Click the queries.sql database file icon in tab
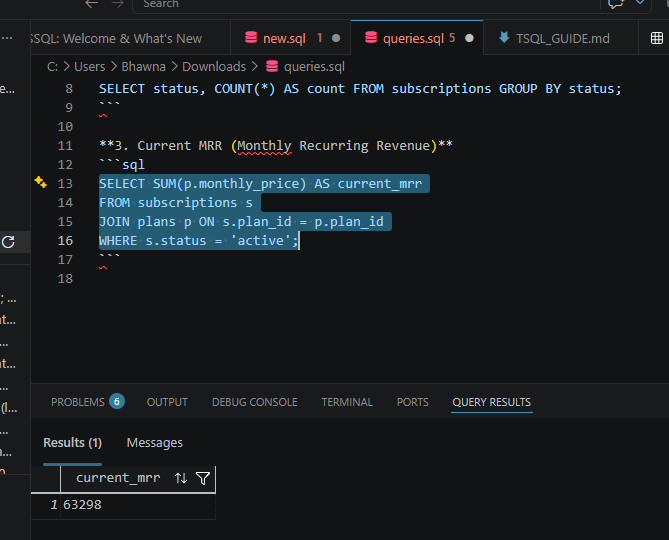This screenshot has width=669, height=540. pos(371,38)
